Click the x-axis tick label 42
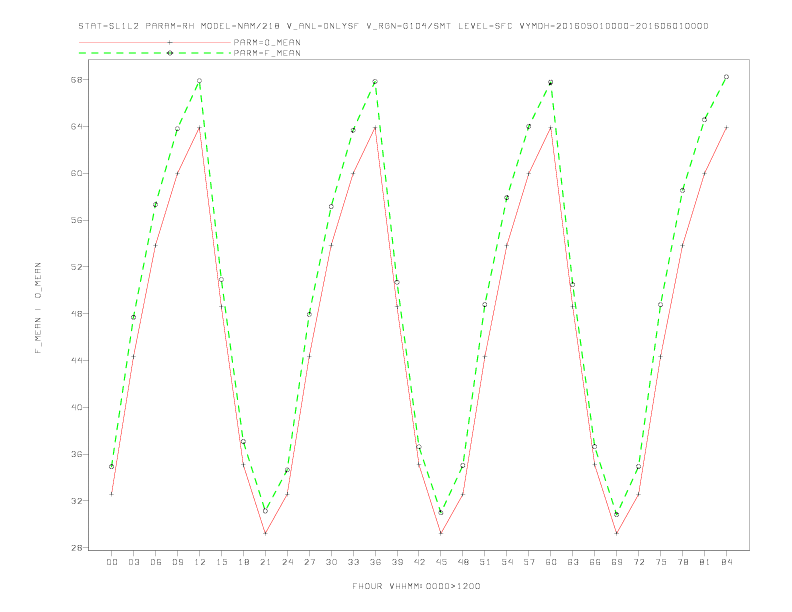Image resolution: width=792 pixels, height=612 pixels. (419, 562)
